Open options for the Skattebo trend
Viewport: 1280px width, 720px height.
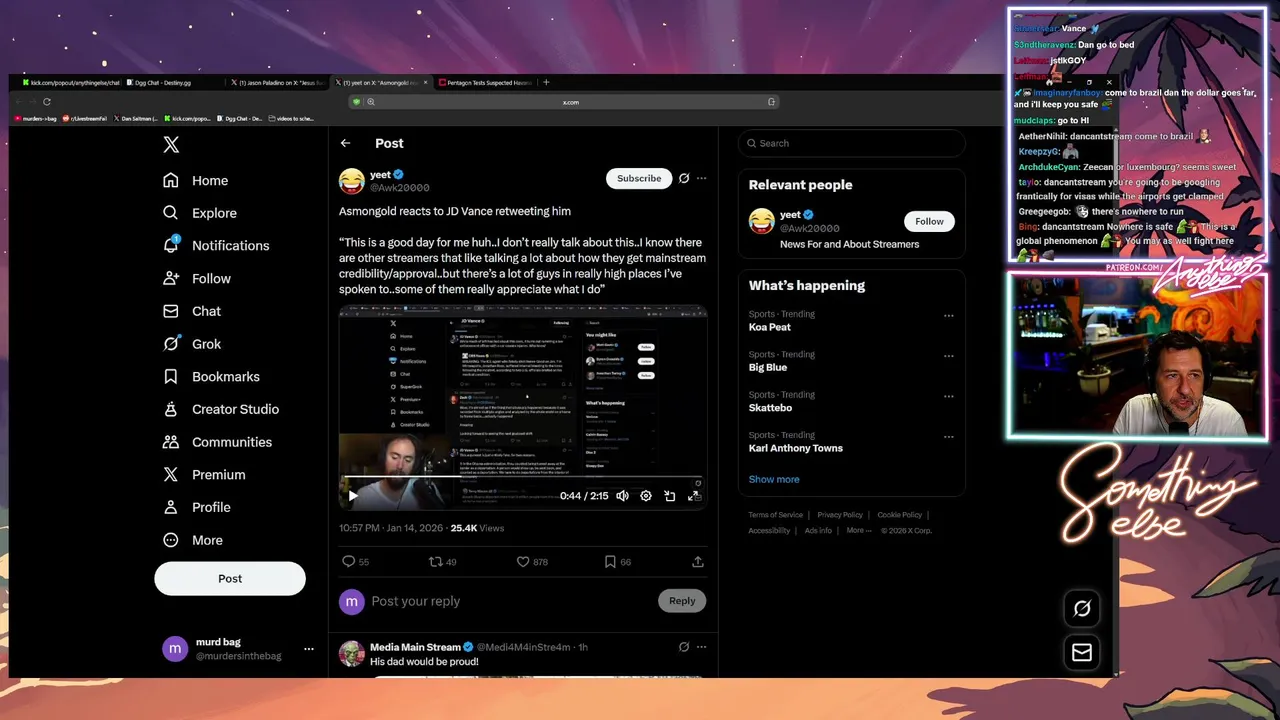pyautogui.click(x=949, y=396)
